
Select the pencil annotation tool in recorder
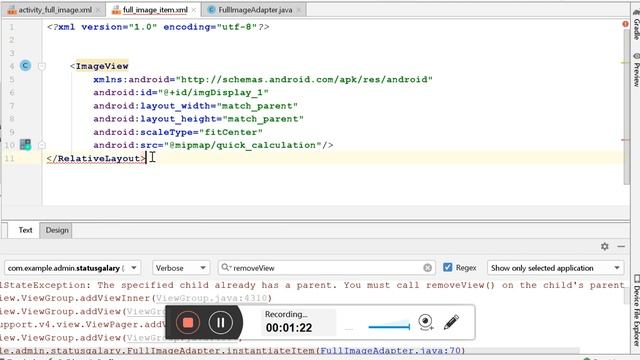pyautogui.click(x=451, y=322)
